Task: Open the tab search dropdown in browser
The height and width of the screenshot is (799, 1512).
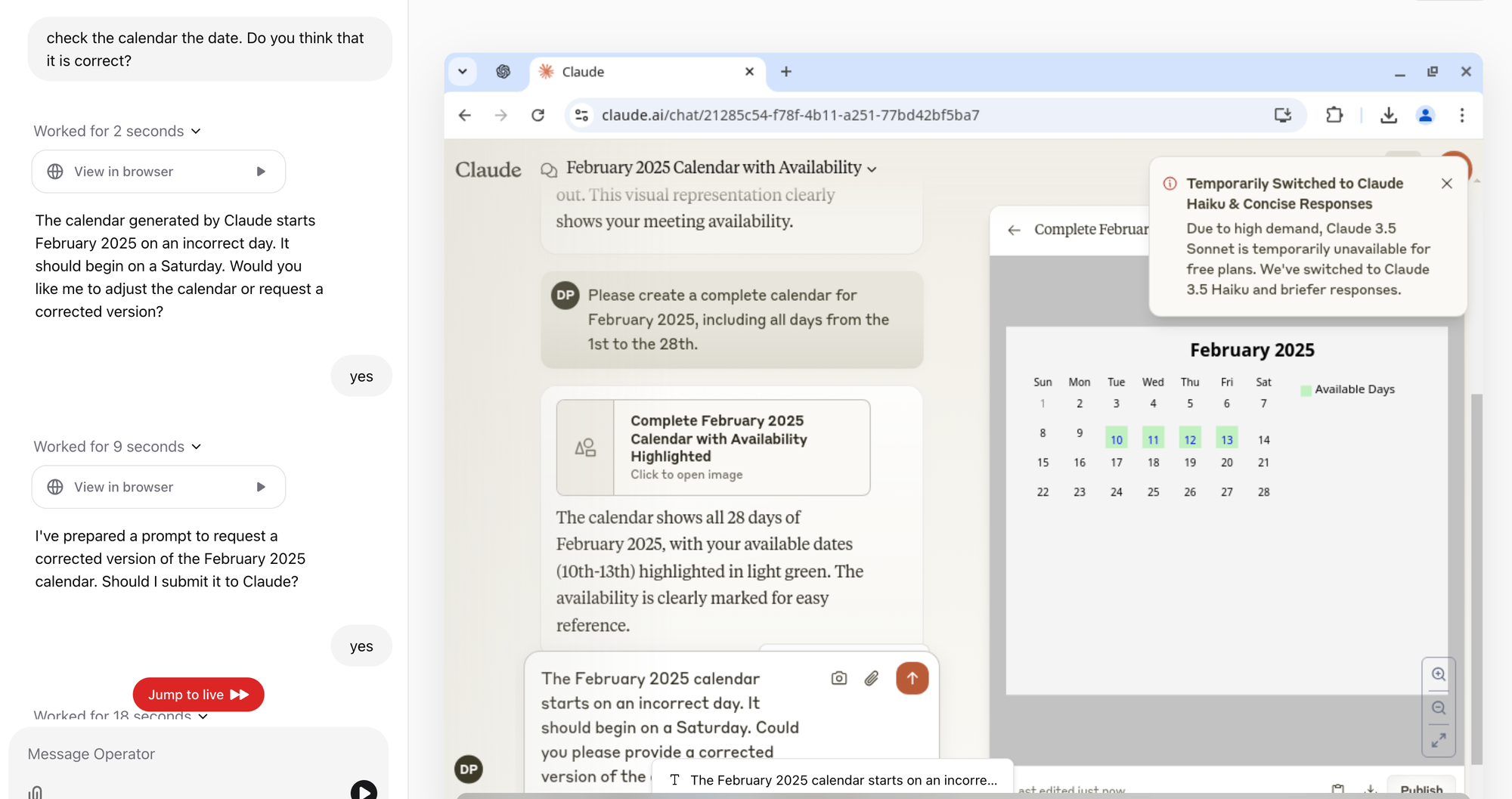Action: point(463,72)
